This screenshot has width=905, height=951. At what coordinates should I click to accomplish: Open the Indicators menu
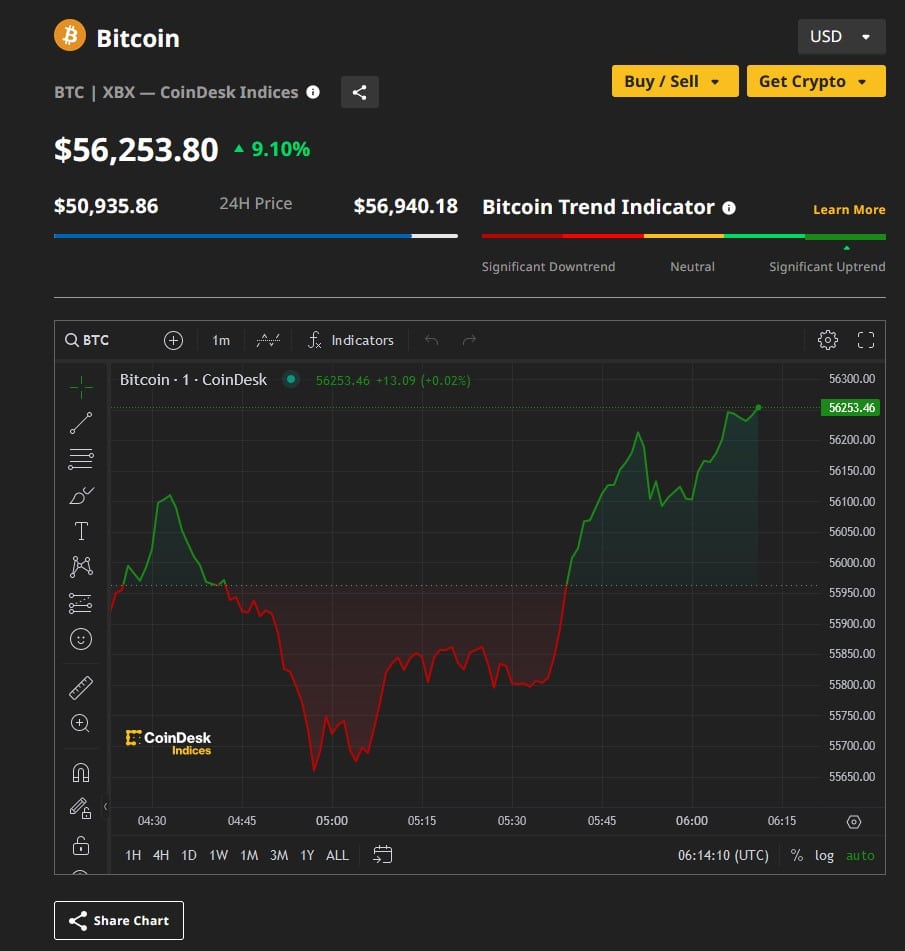click(x=351, y=340)
